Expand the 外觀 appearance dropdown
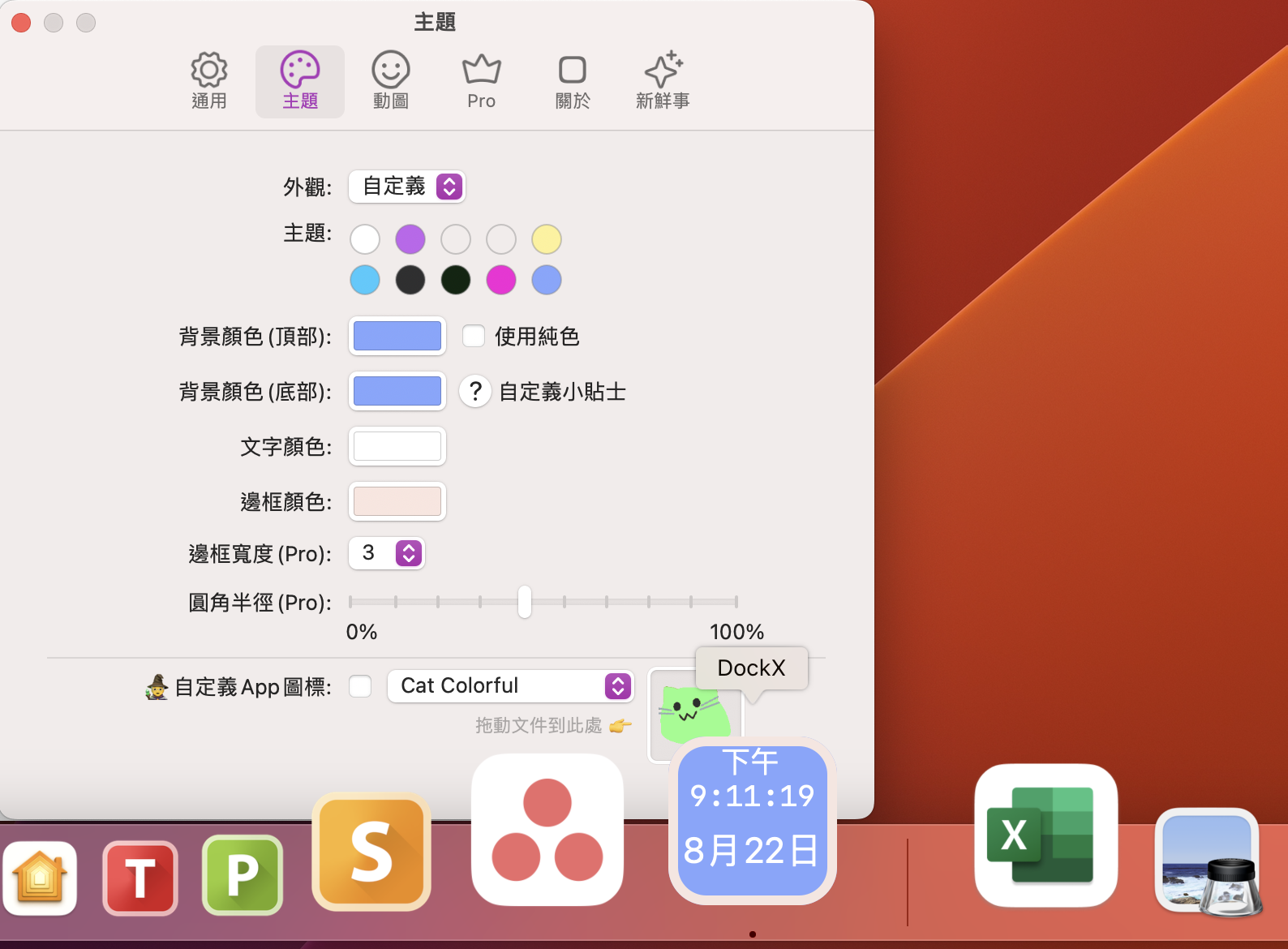The width and height of the screenshot is (1288, 949). coord(407,187)
